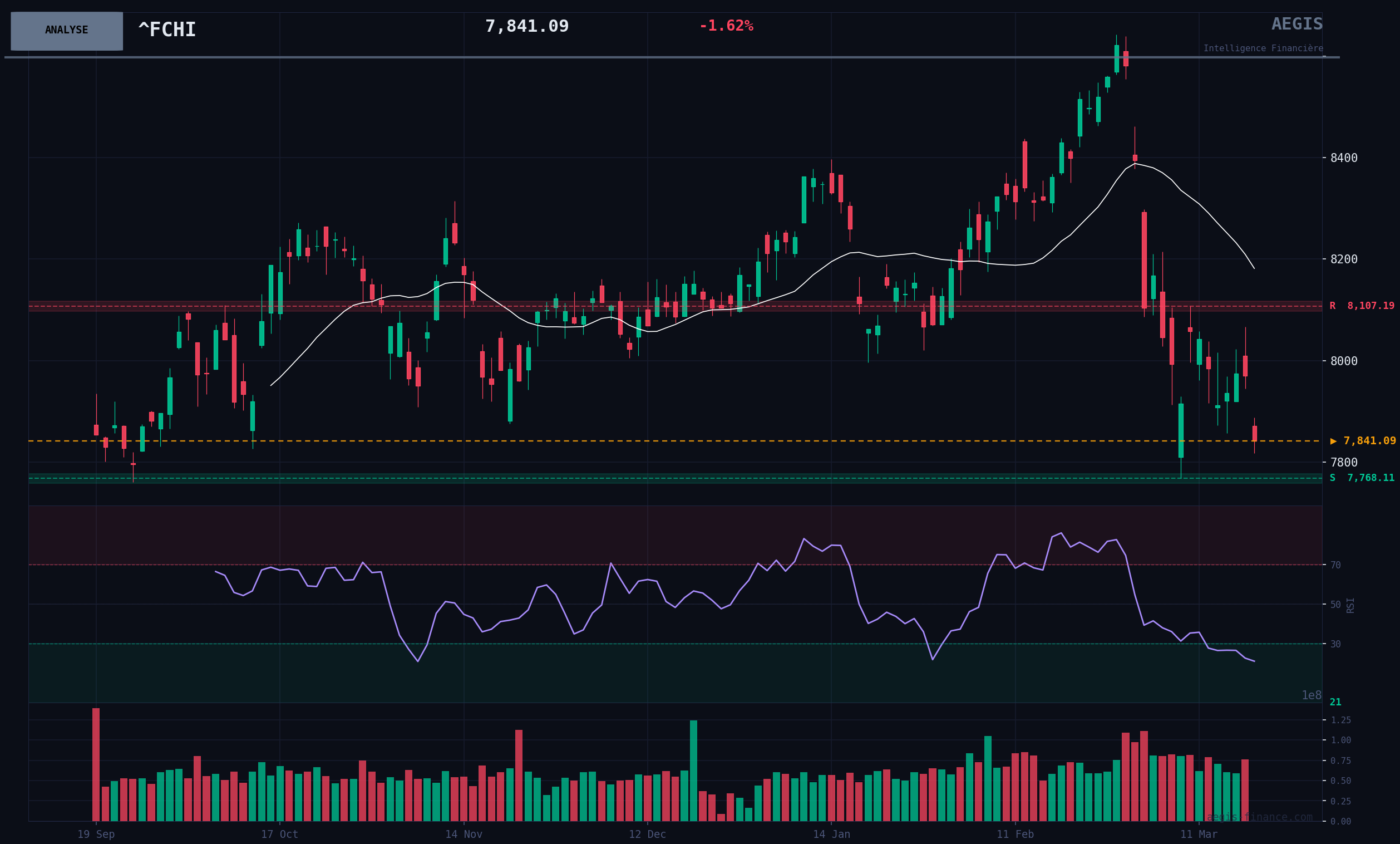Click the RSI 70 overbought level label

[x=1335, y=565]
